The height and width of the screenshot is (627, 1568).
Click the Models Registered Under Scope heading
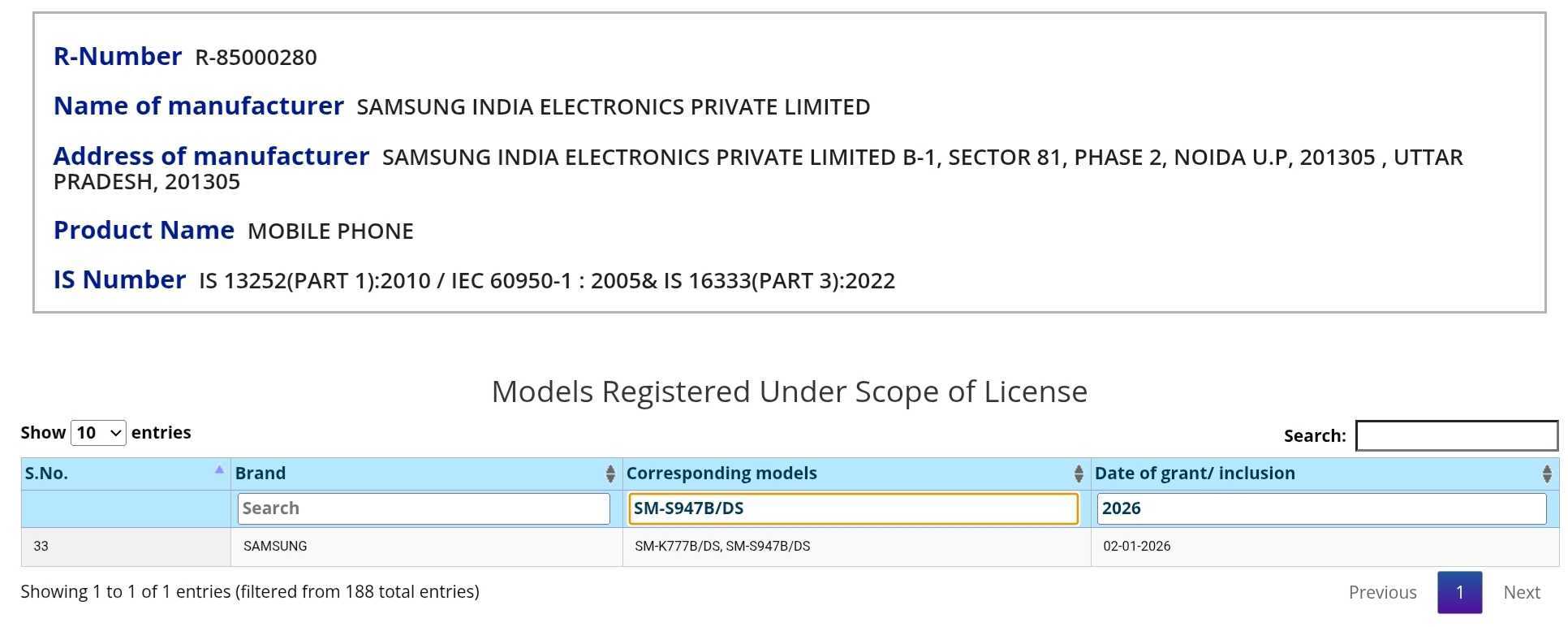coord(789,391)
